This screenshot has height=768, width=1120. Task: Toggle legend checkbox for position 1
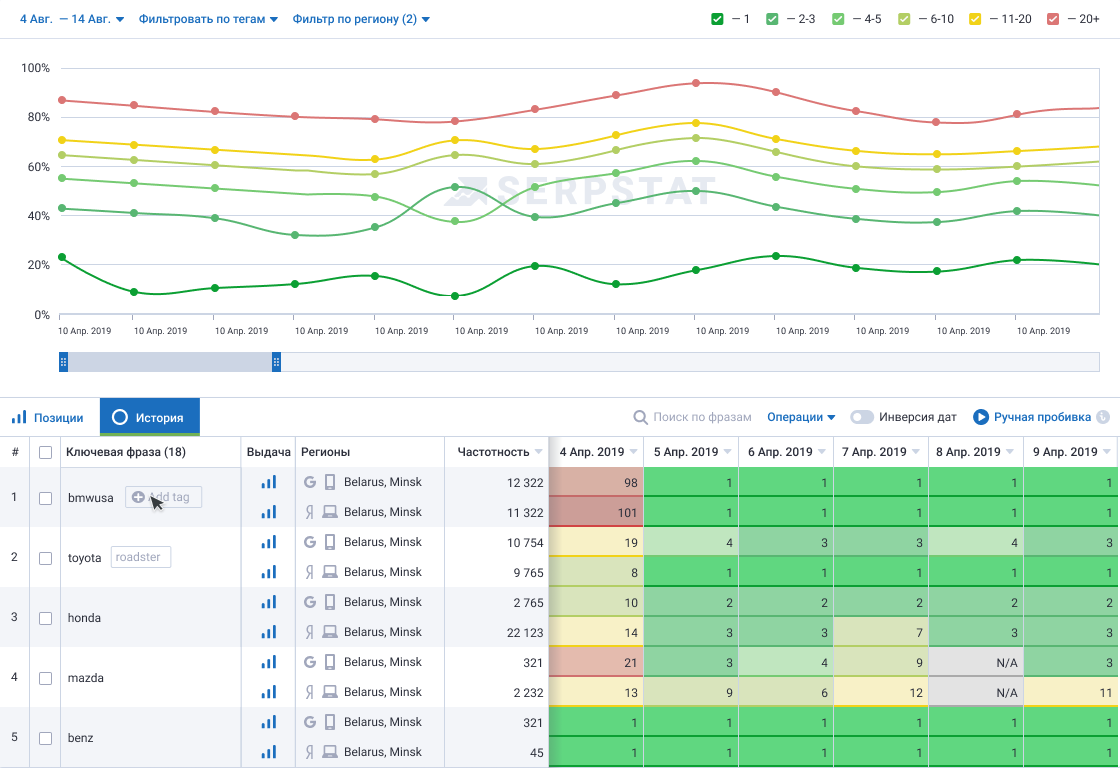(x=717, y=19)
